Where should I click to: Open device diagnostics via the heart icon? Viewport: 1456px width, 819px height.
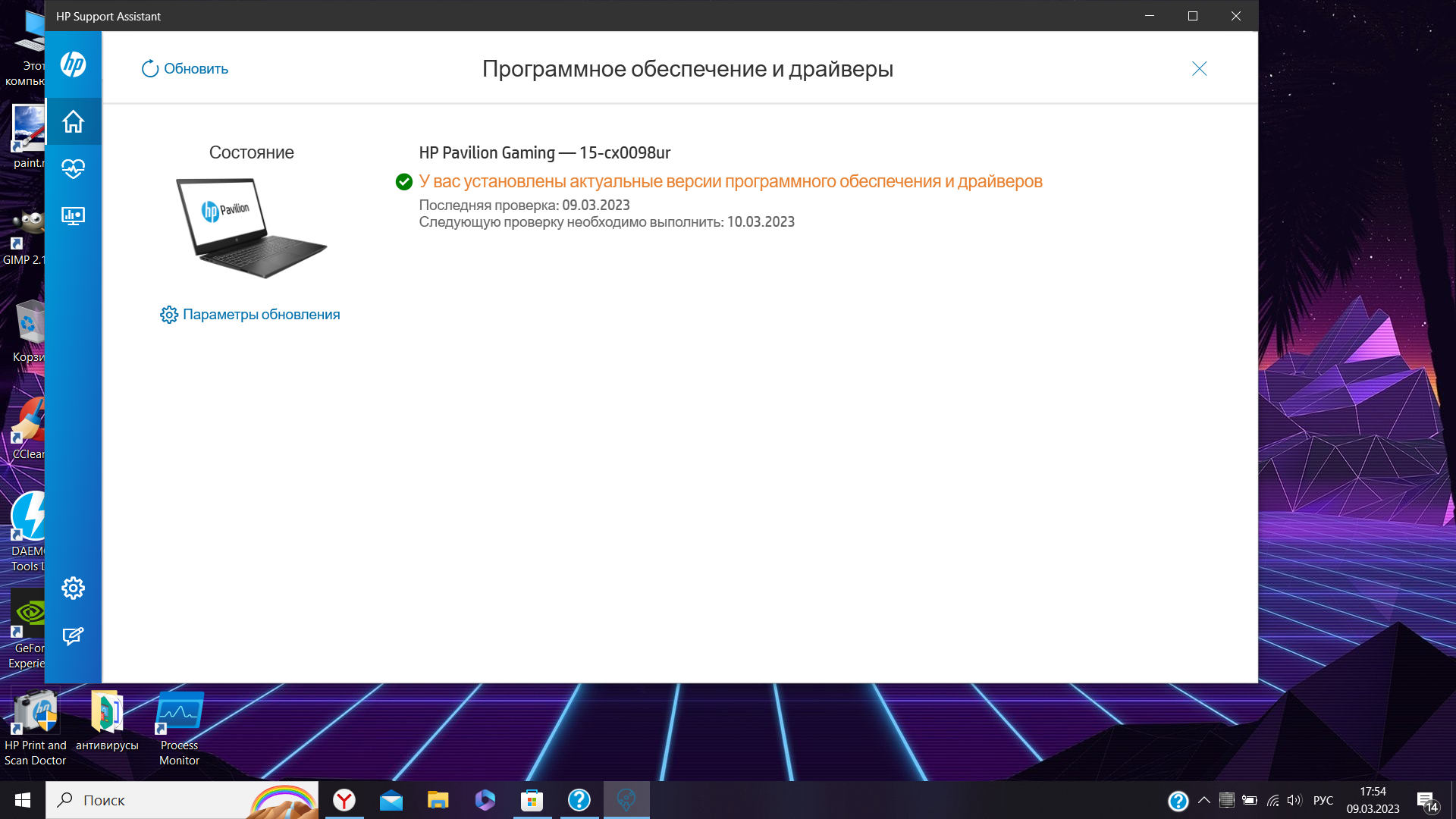73,169
